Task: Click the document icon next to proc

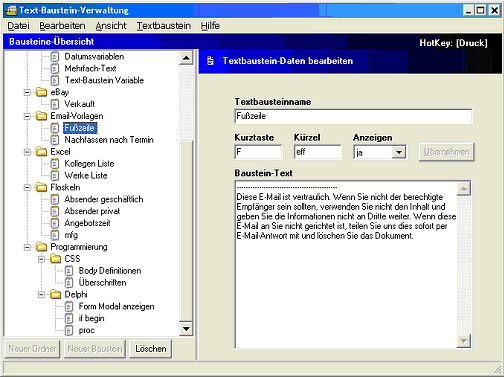Action: pos(69,330)
